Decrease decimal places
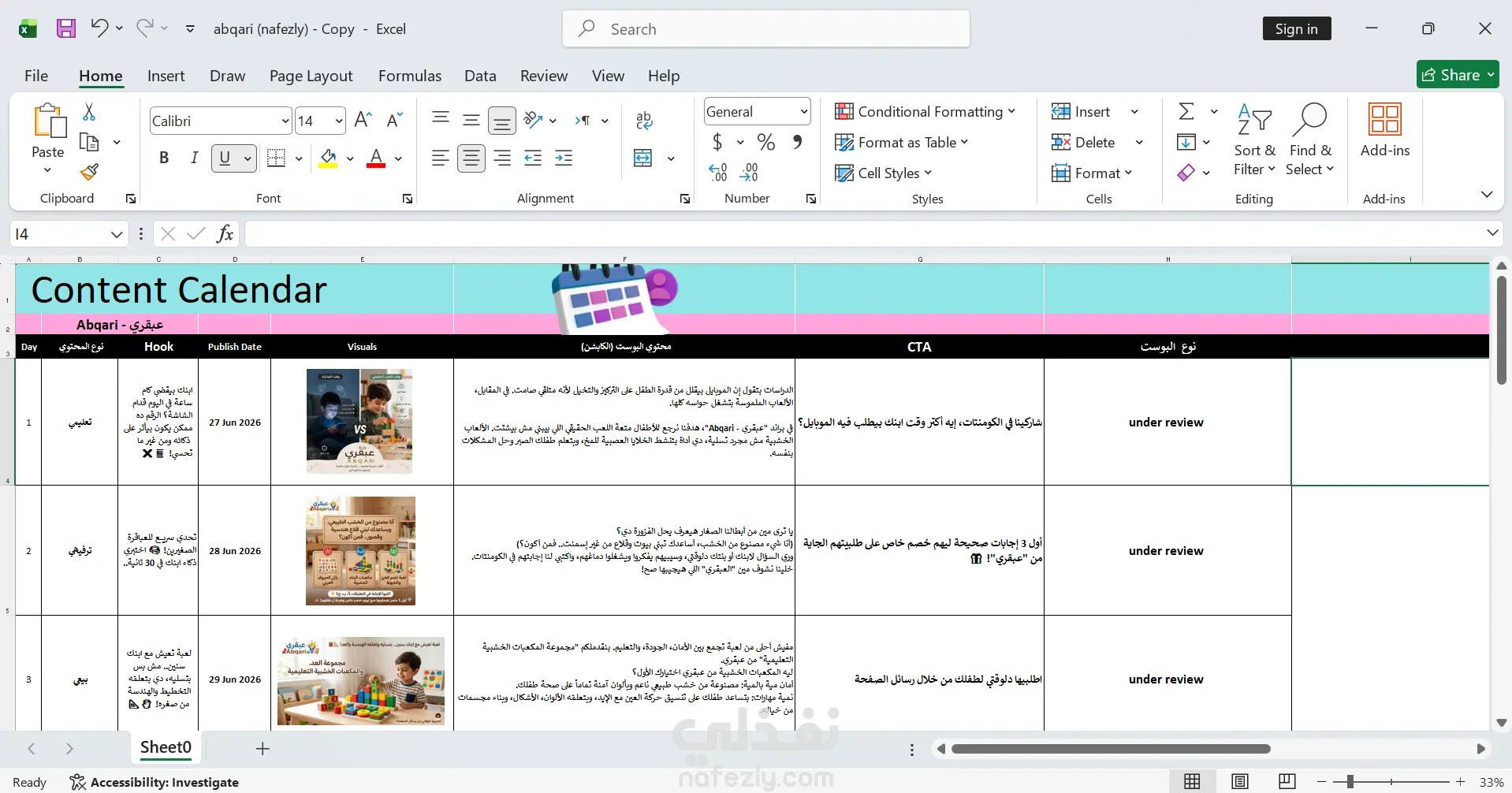This screenshot has height=793, width=1512. coord(749,172)
